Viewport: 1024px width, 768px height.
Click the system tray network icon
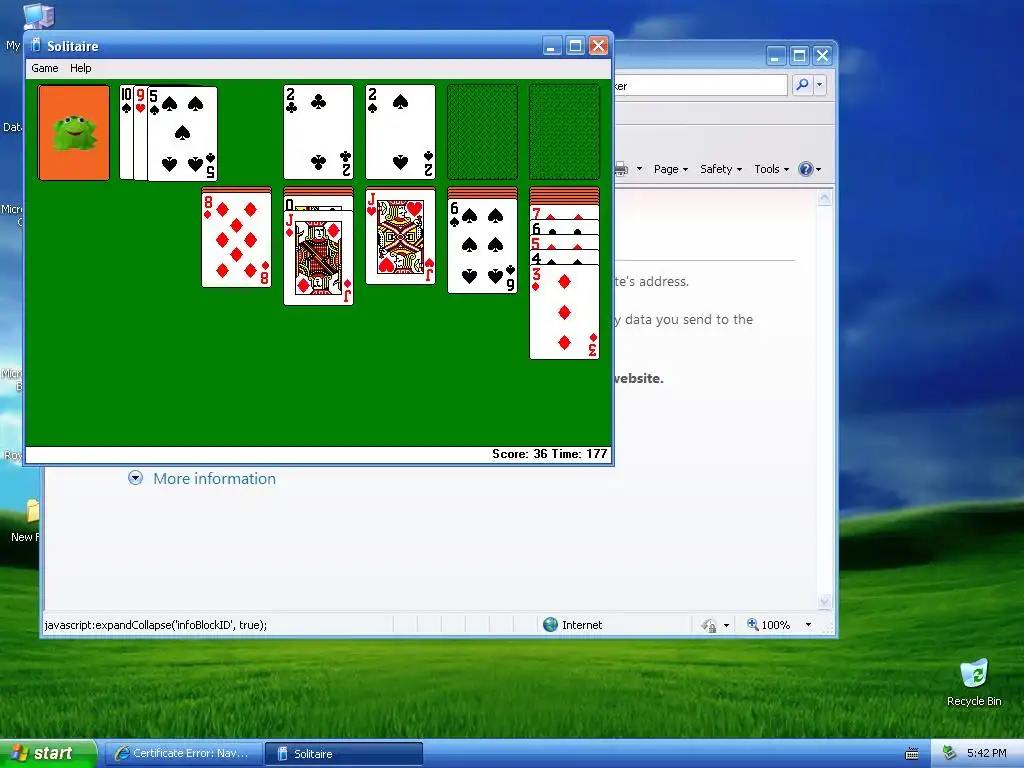click(x=949, y=754)
